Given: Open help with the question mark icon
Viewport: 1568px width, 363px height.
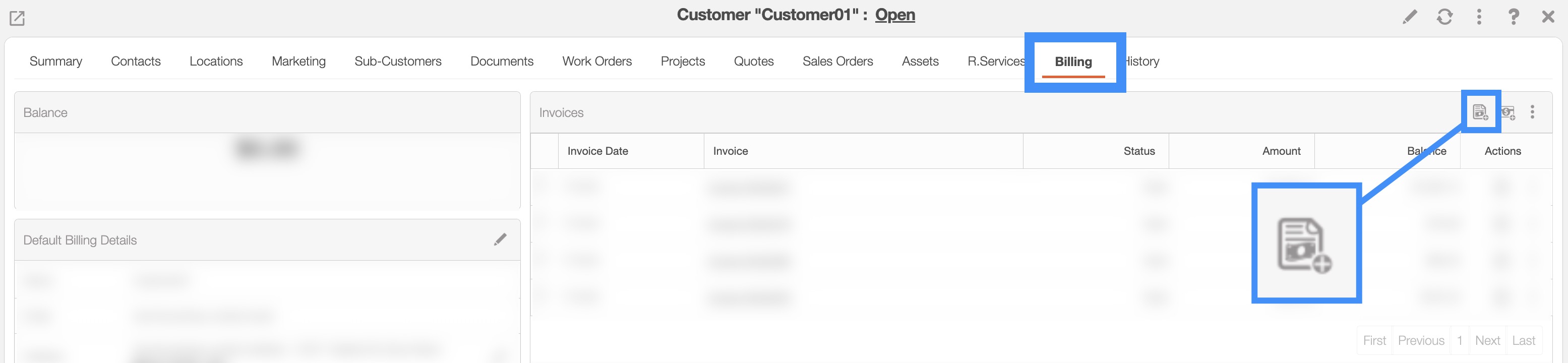Looking at the screenshot, I should tap(1513, 17).
